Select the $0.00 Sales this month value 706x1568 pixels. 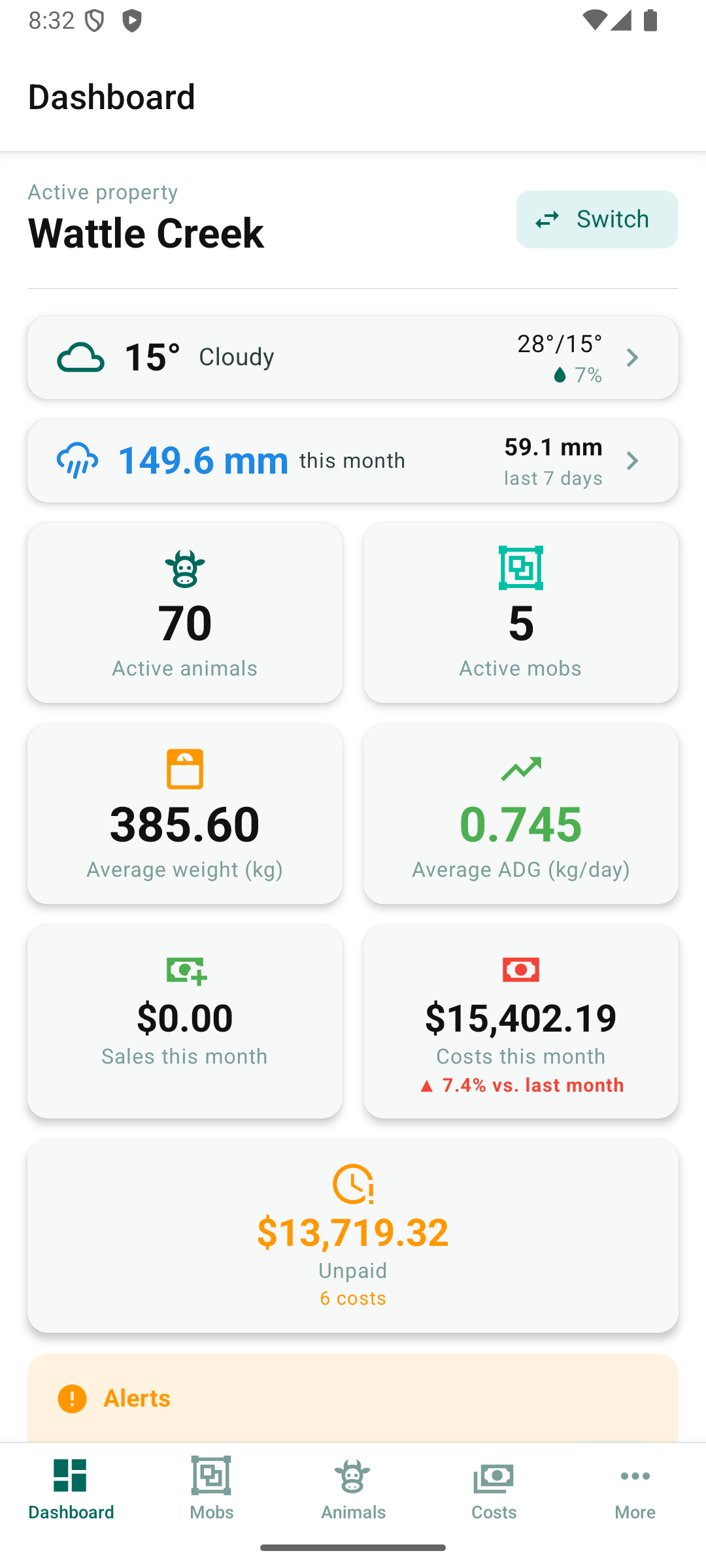pos(185,1018)
